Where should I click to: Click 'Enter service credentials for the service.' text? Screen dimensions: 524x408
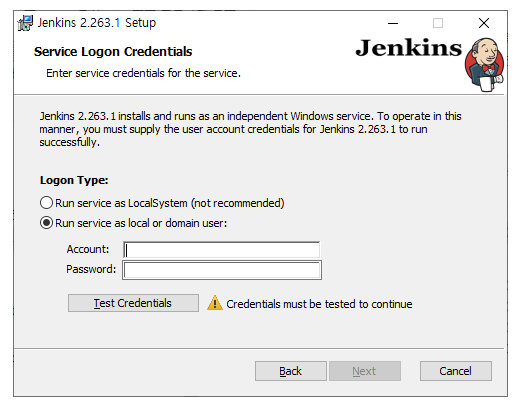(x=143, y=73)
